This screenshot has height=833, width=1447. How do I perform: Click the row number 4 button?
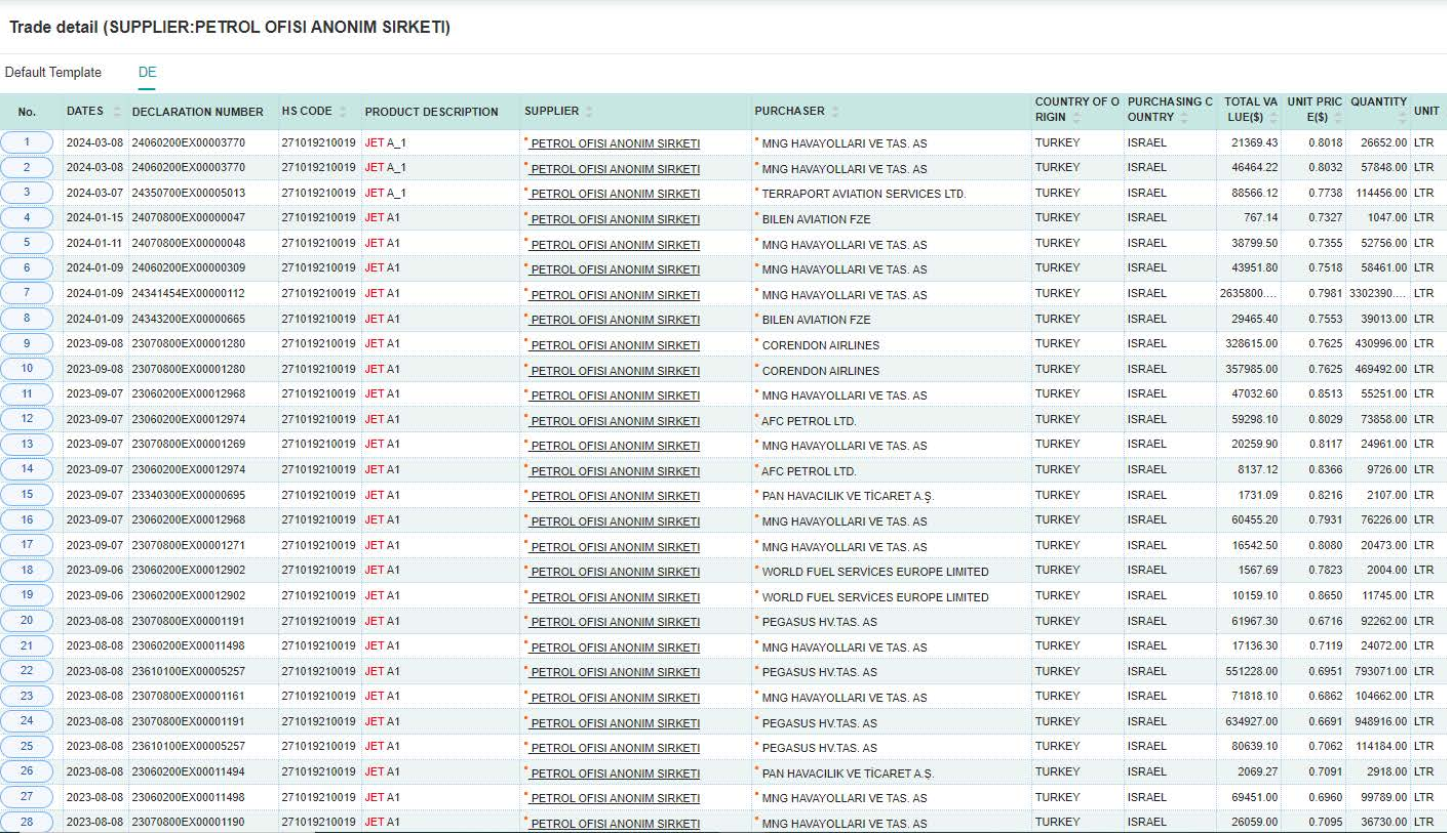[27, 218]
